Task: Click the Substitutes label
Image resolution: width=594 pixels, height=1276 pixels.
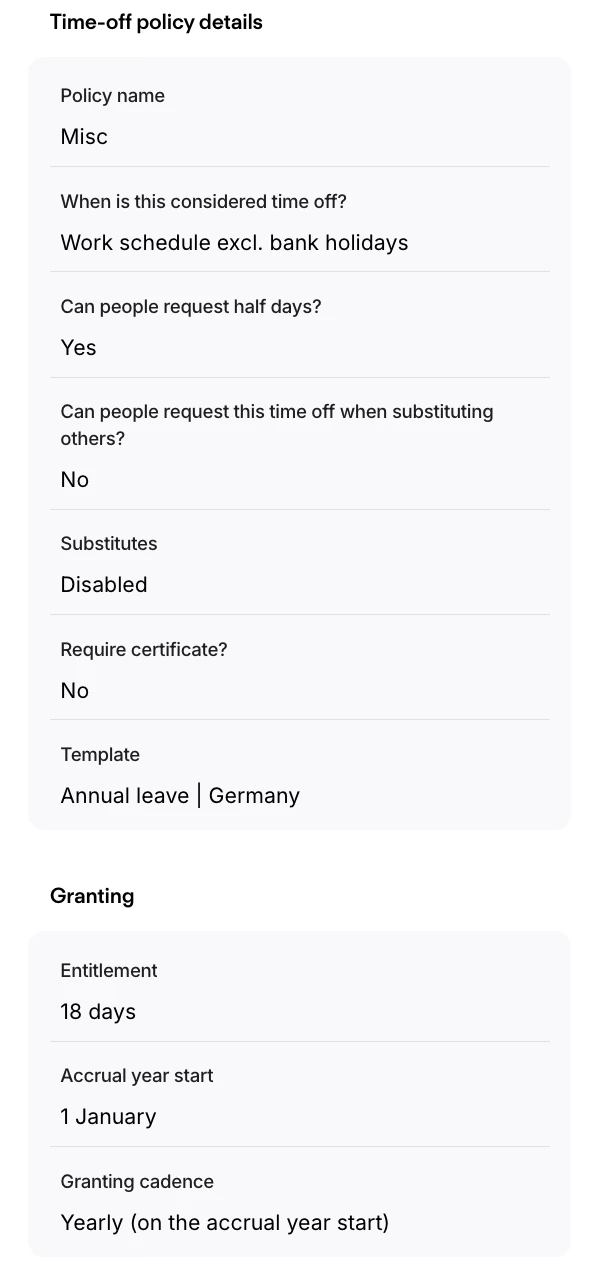Action: [x=109, y=544]
